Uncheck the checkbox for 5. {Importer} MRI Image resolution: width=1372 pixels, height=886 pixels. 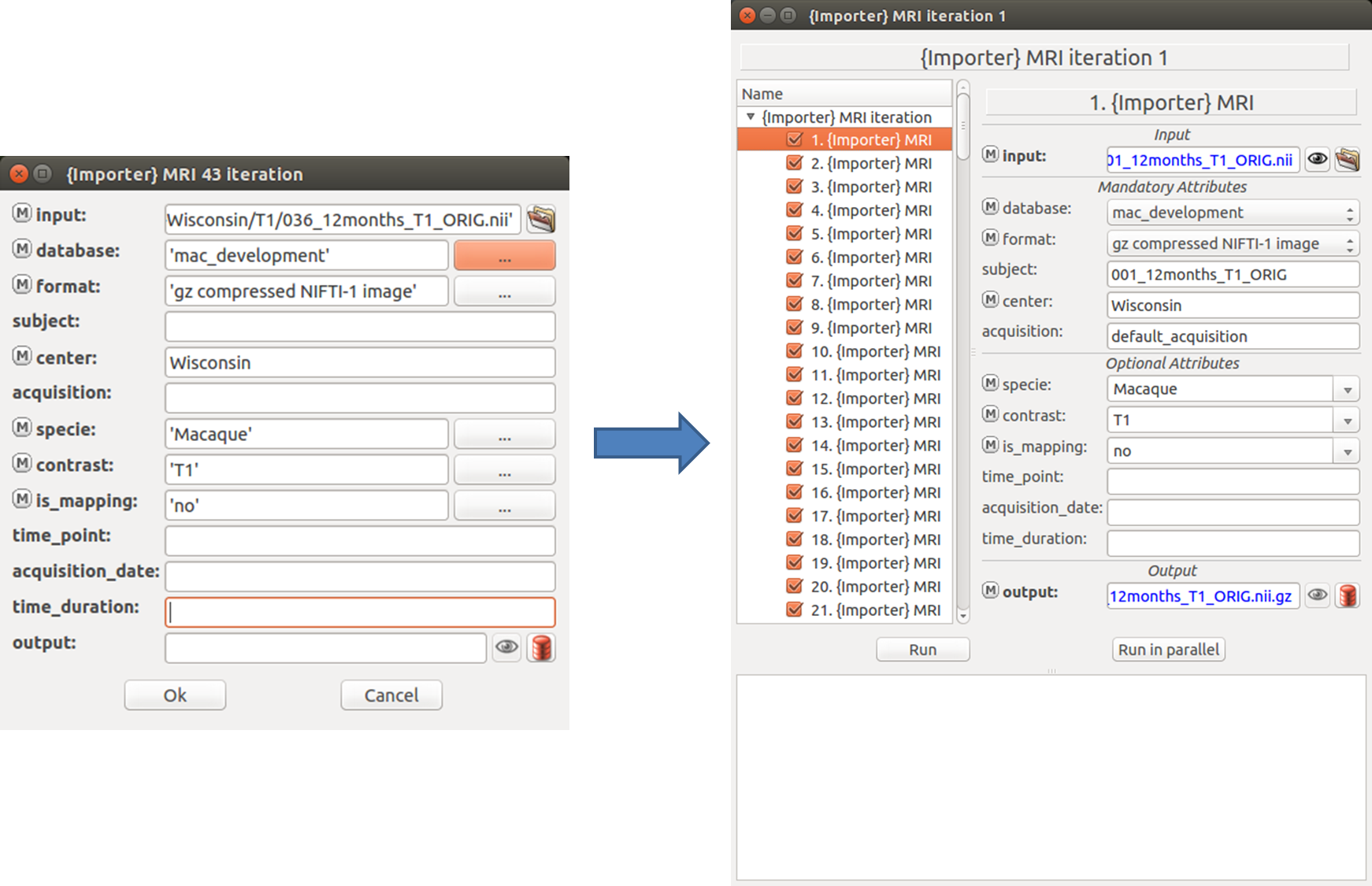794,234
